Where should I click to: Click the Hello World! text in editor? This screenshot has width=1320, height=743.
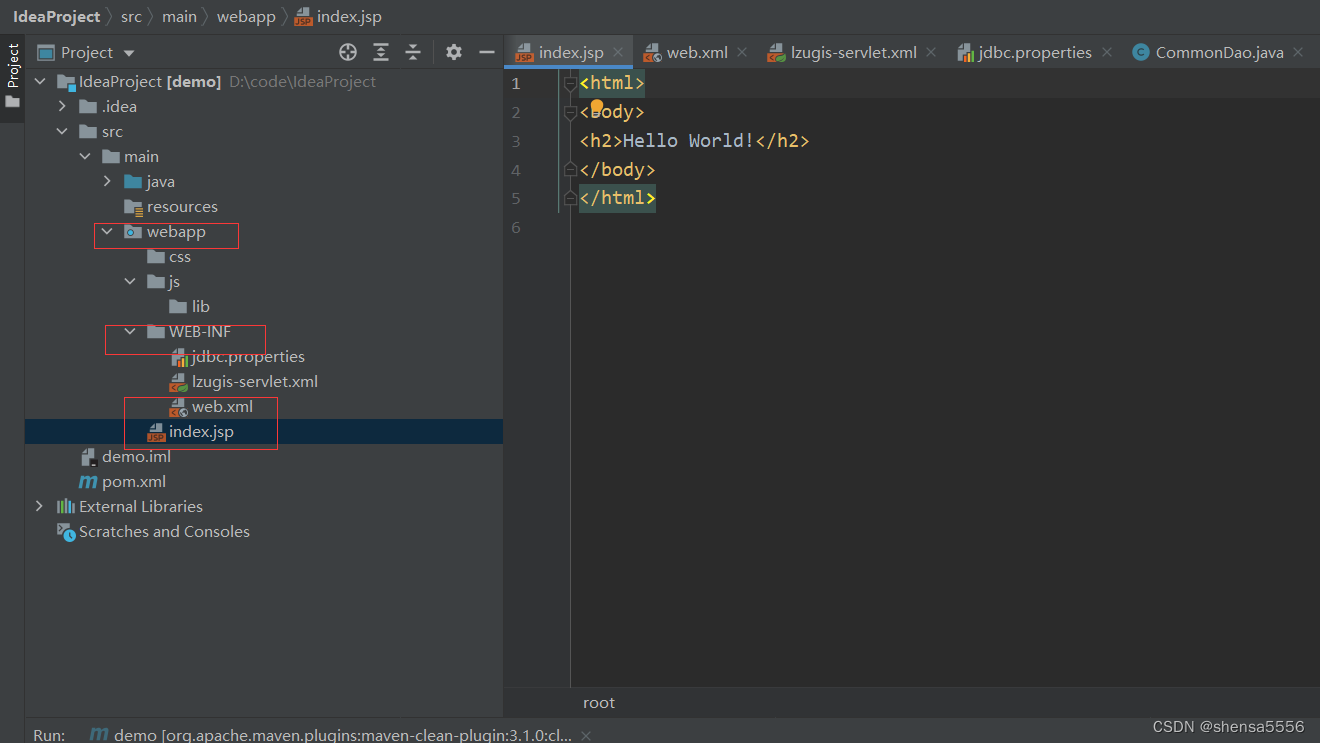[x=689, y=141]
